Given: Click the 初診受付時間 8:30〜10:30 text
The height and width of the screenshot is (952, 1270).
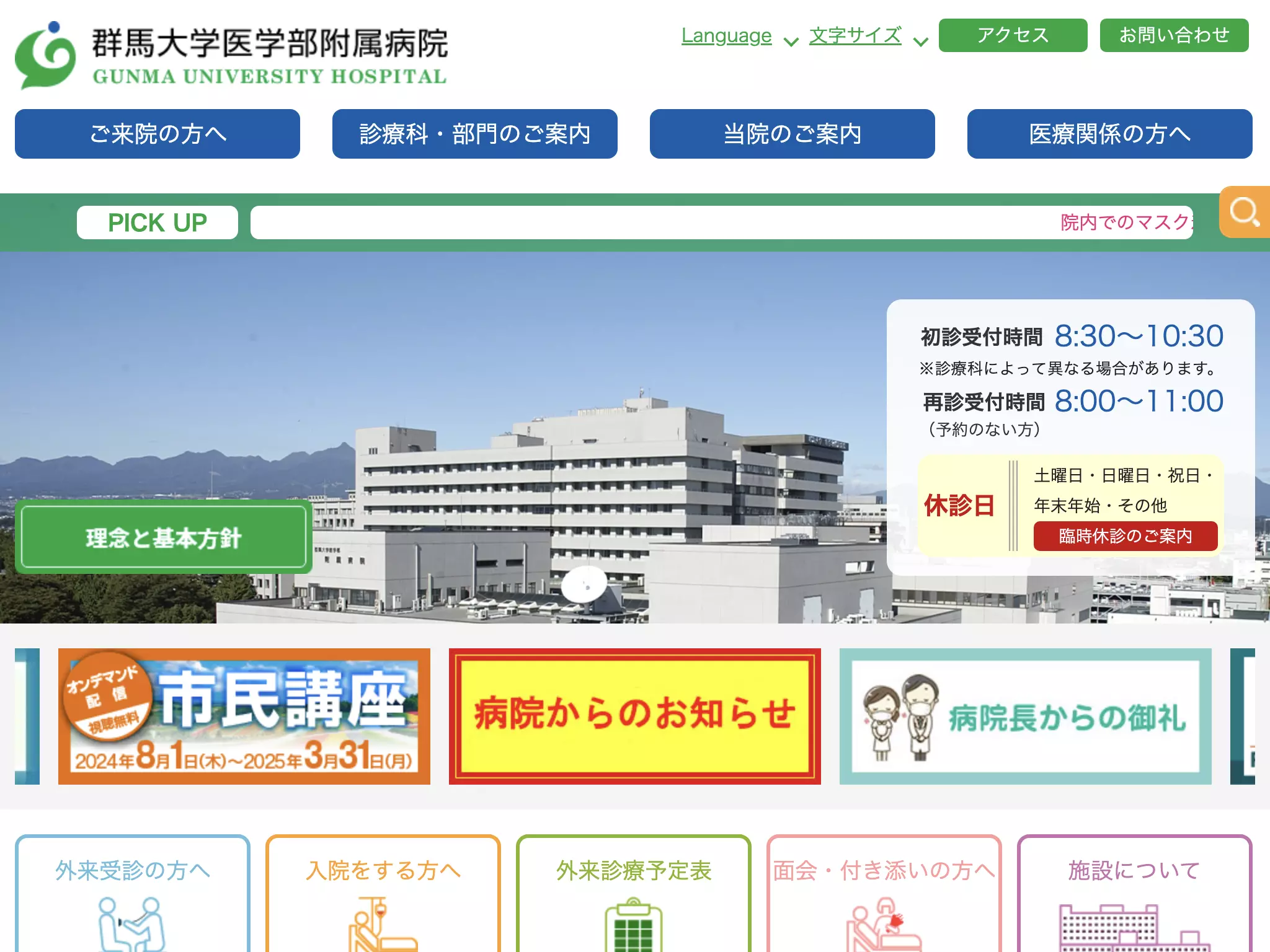Looking at the screenshot, I should click(1072, 337).
